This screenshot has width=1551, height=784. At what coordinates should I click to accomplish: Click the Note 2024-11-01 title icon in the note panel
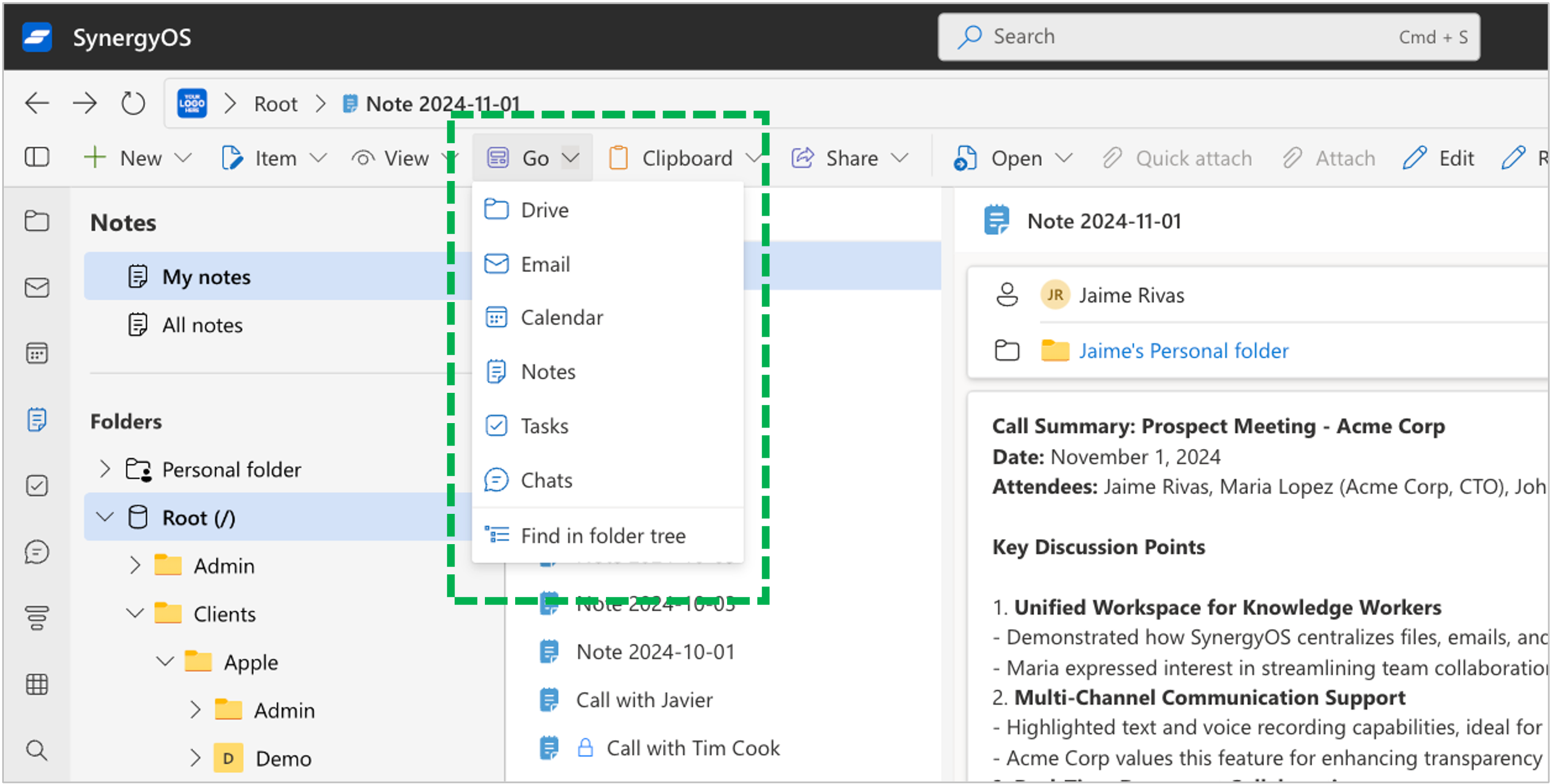[x=996, y=220]
